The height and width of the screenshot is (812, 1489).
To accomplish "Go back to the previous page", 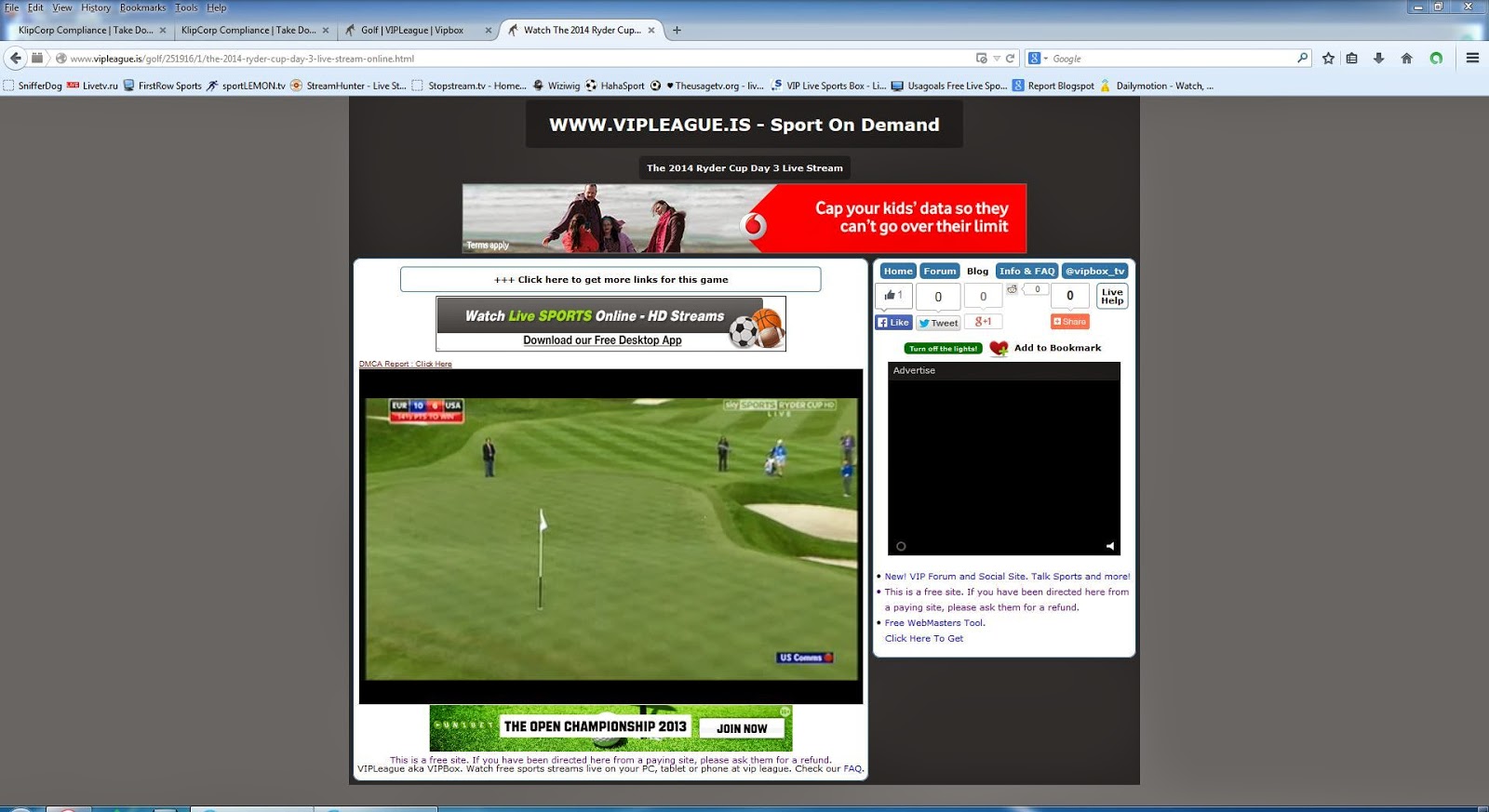I will coord(15,58).
